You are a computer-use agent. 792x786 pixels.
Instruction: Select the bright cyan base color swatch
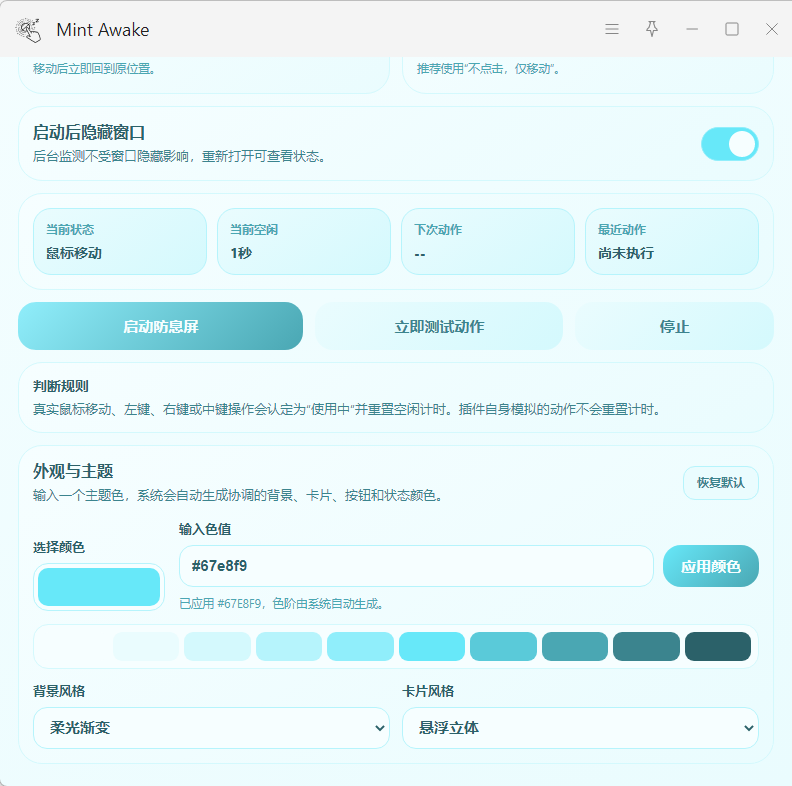(x=432, y=647)
